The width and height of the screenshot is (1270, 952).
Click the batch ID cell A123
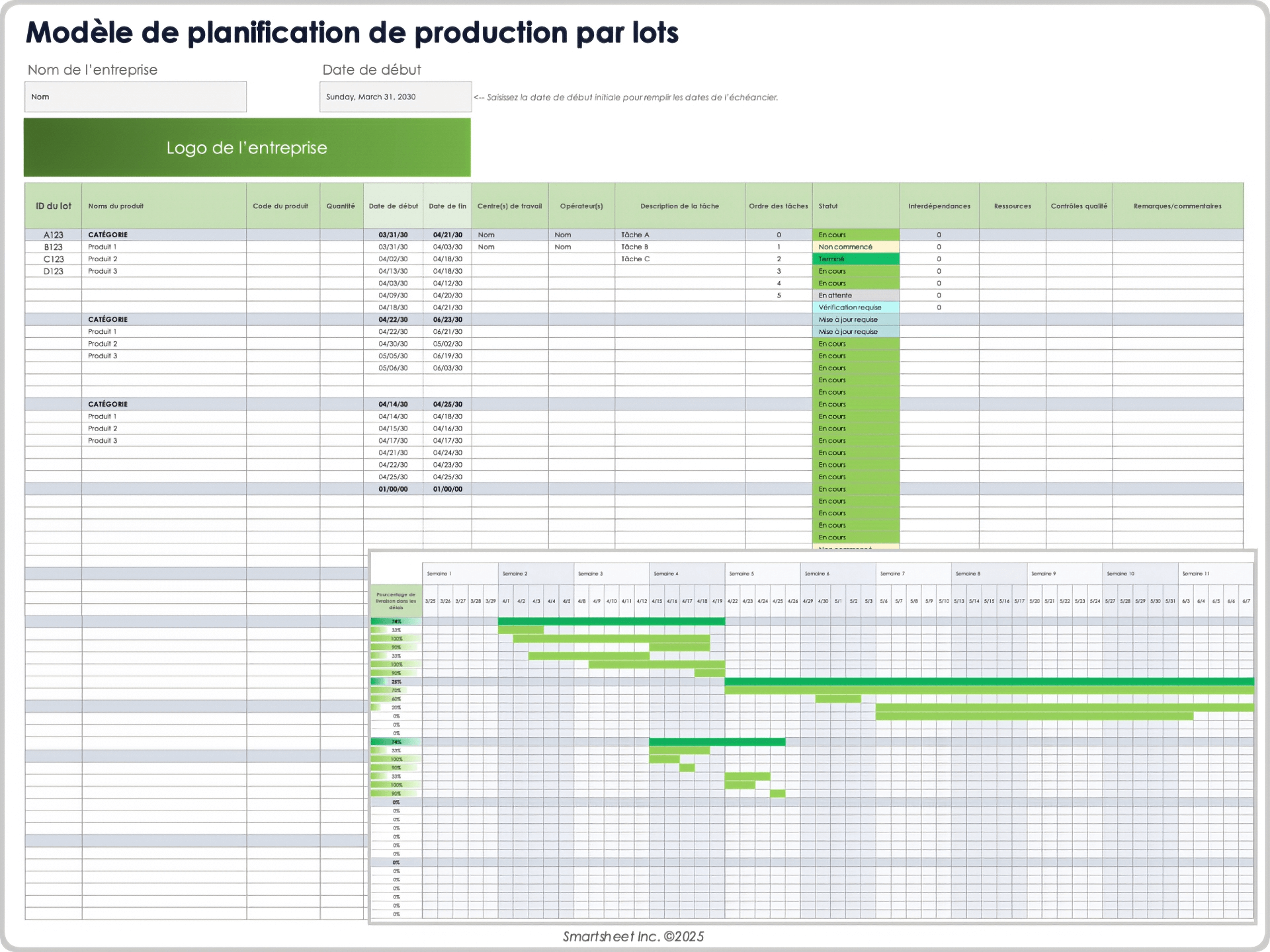53,234
